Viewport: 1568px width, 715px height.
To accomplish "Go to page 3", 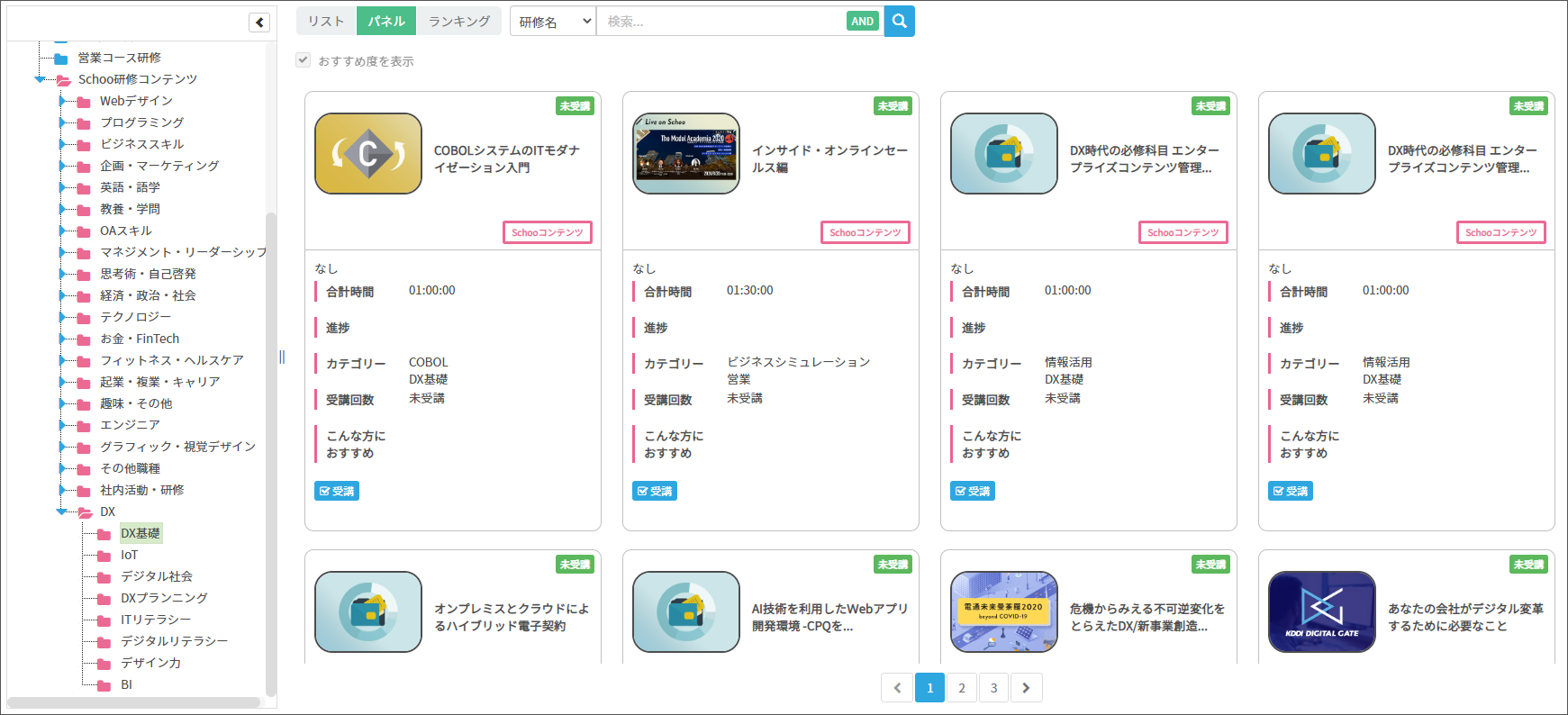I will 994,688.
